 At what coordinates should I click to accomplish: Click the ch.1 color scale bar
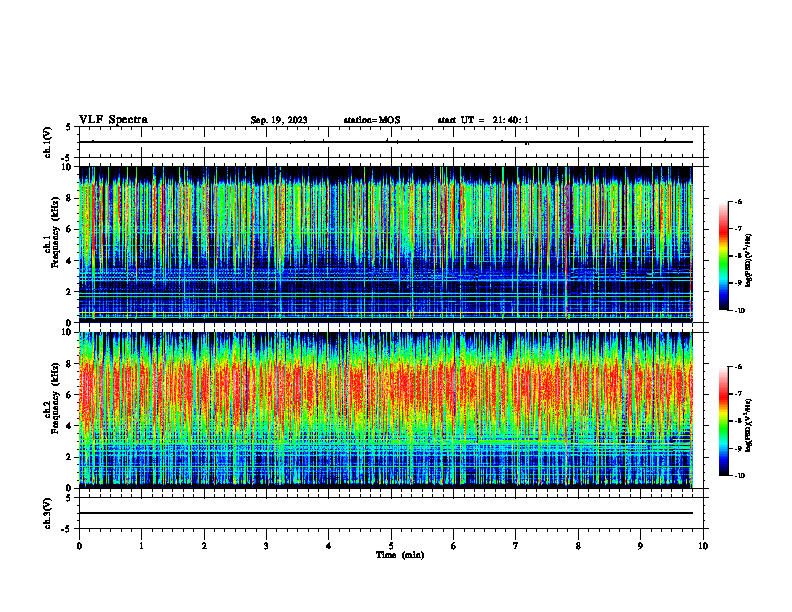click(723, 256)
